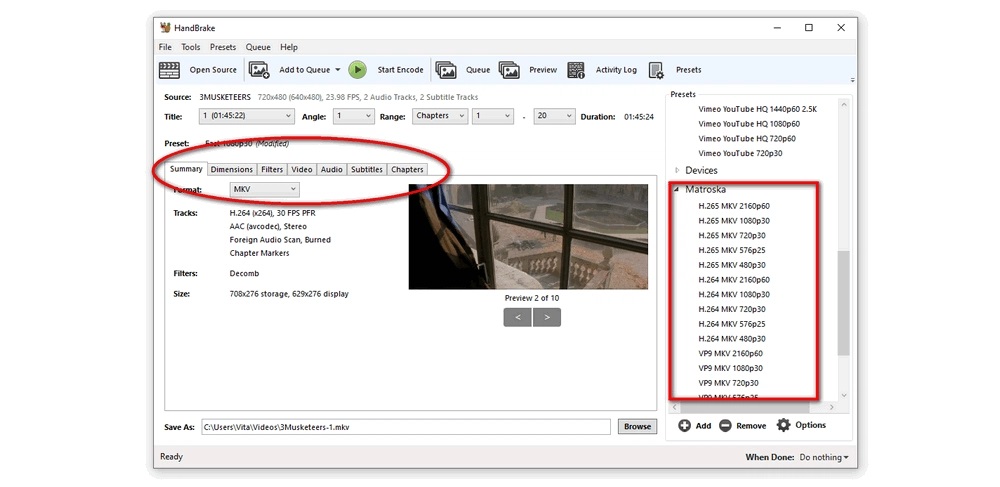Click the video preview thumbnail
The height and width of the screenshot is (487, 1000).
pos(528,236)
